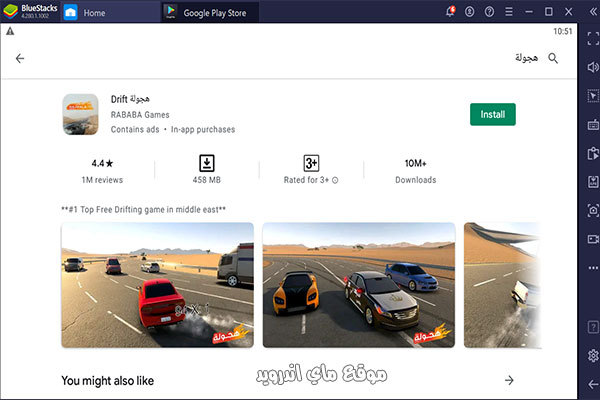The image size is (600, 400).
Task: Click the You might also like heading
Action: pos(108,380)
